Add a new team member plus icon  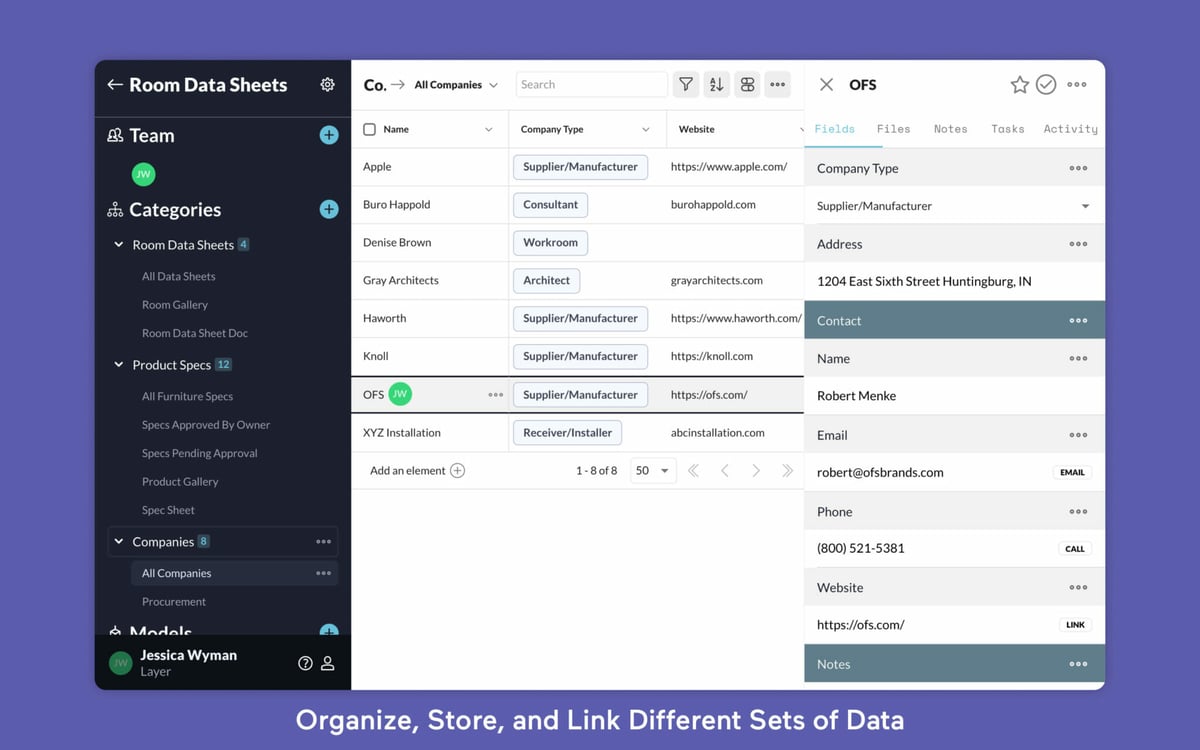coord(328,135)
